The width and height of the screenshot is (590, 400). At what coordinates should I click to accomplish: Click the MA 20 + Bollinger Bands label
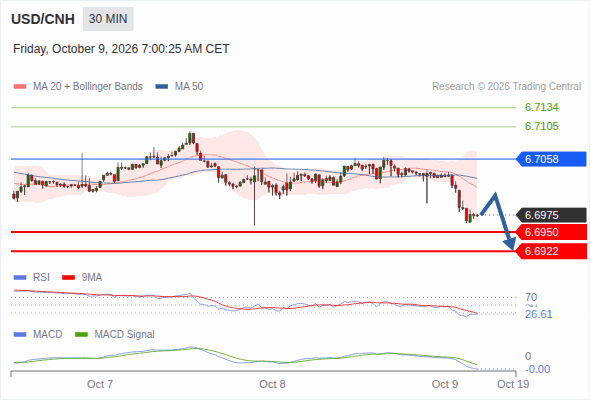(x=88, y=87)
